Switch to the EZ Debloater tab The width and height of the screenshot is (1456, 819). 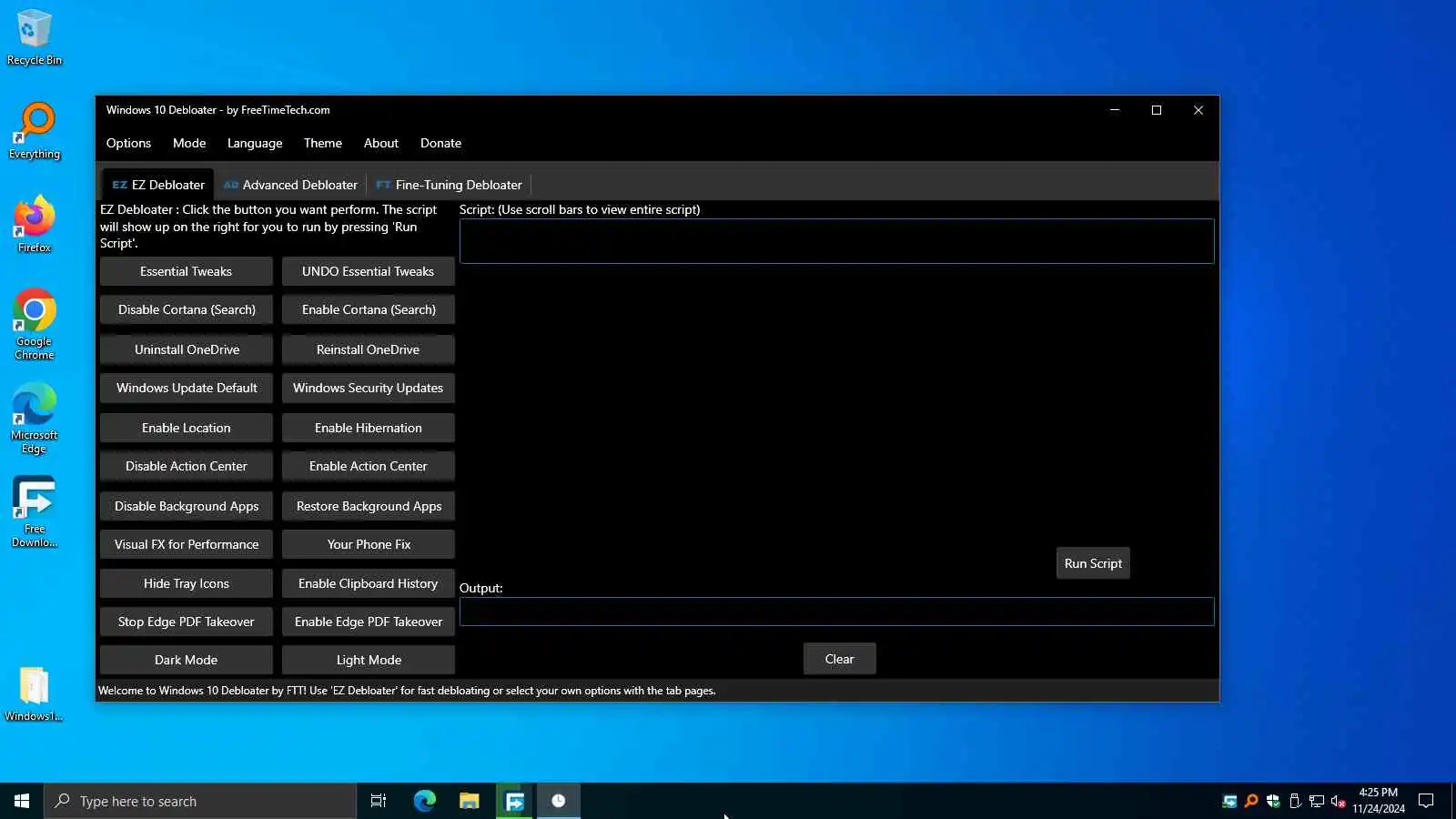click(x=158, y=185)
